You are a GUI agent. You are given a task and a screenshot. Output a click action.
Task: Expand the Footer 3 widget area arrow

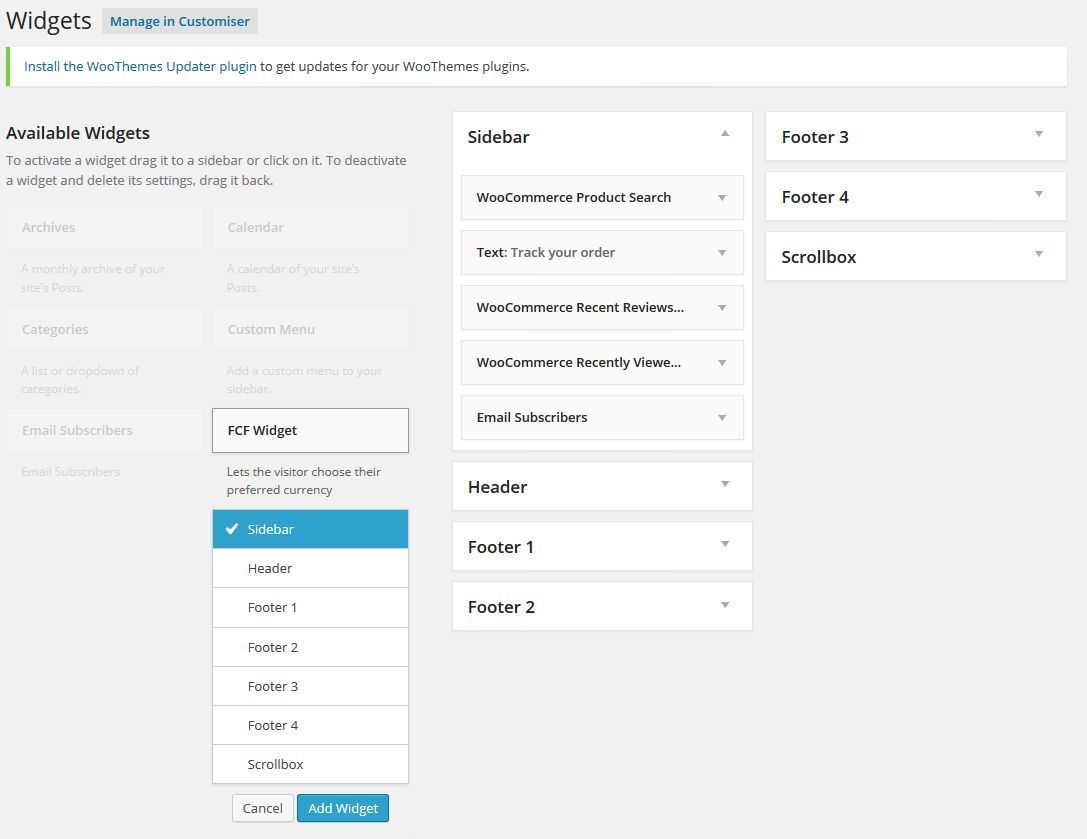pos(1039,135)
